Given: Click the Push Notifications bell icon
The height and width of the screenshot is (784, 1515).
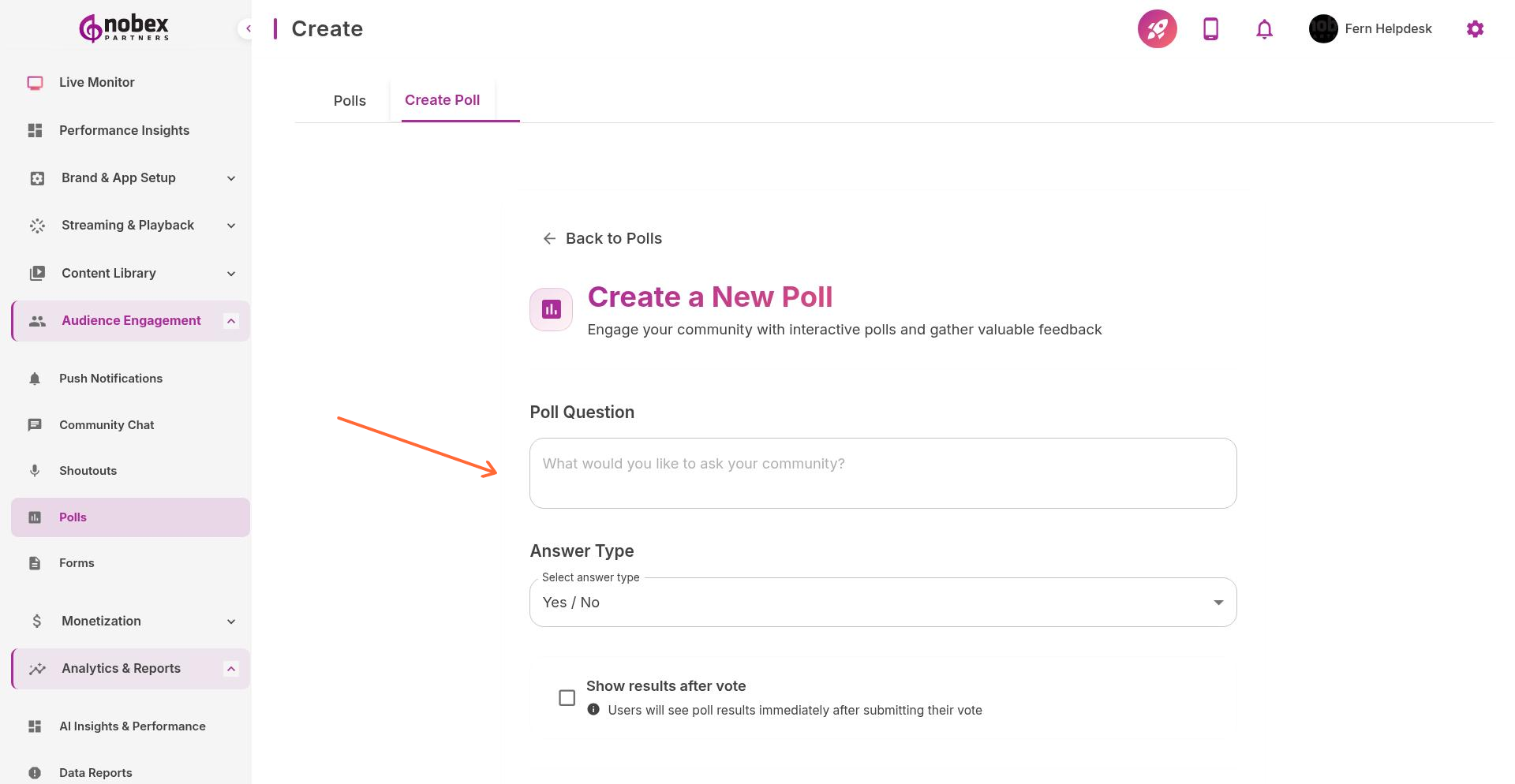Looking at the screenshot, I should 35,378.
